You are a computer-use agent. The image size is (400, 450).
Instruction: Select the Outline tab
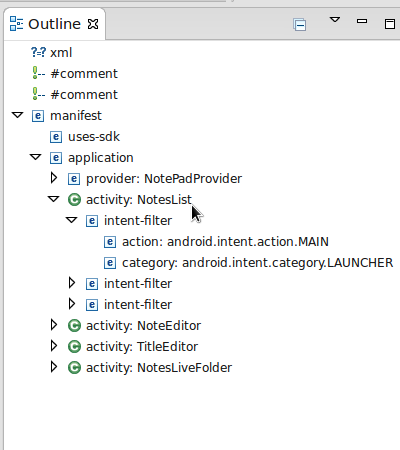pos(55,24)
